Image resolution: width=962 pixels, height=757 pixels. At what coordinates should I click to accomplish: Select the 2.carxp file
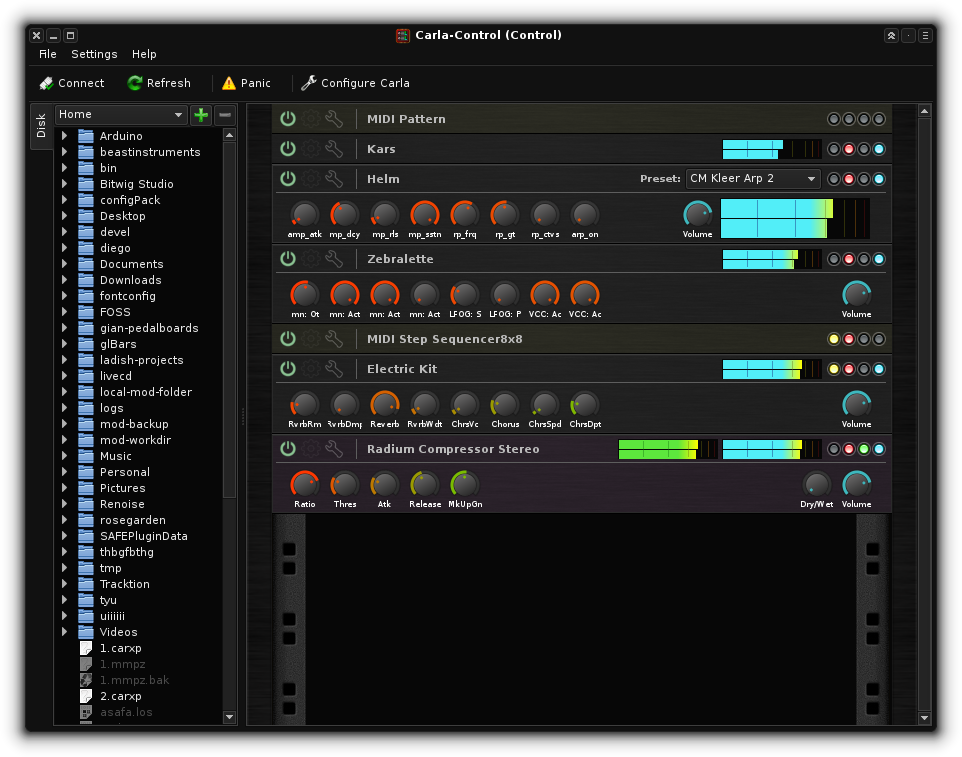point(120,696)
